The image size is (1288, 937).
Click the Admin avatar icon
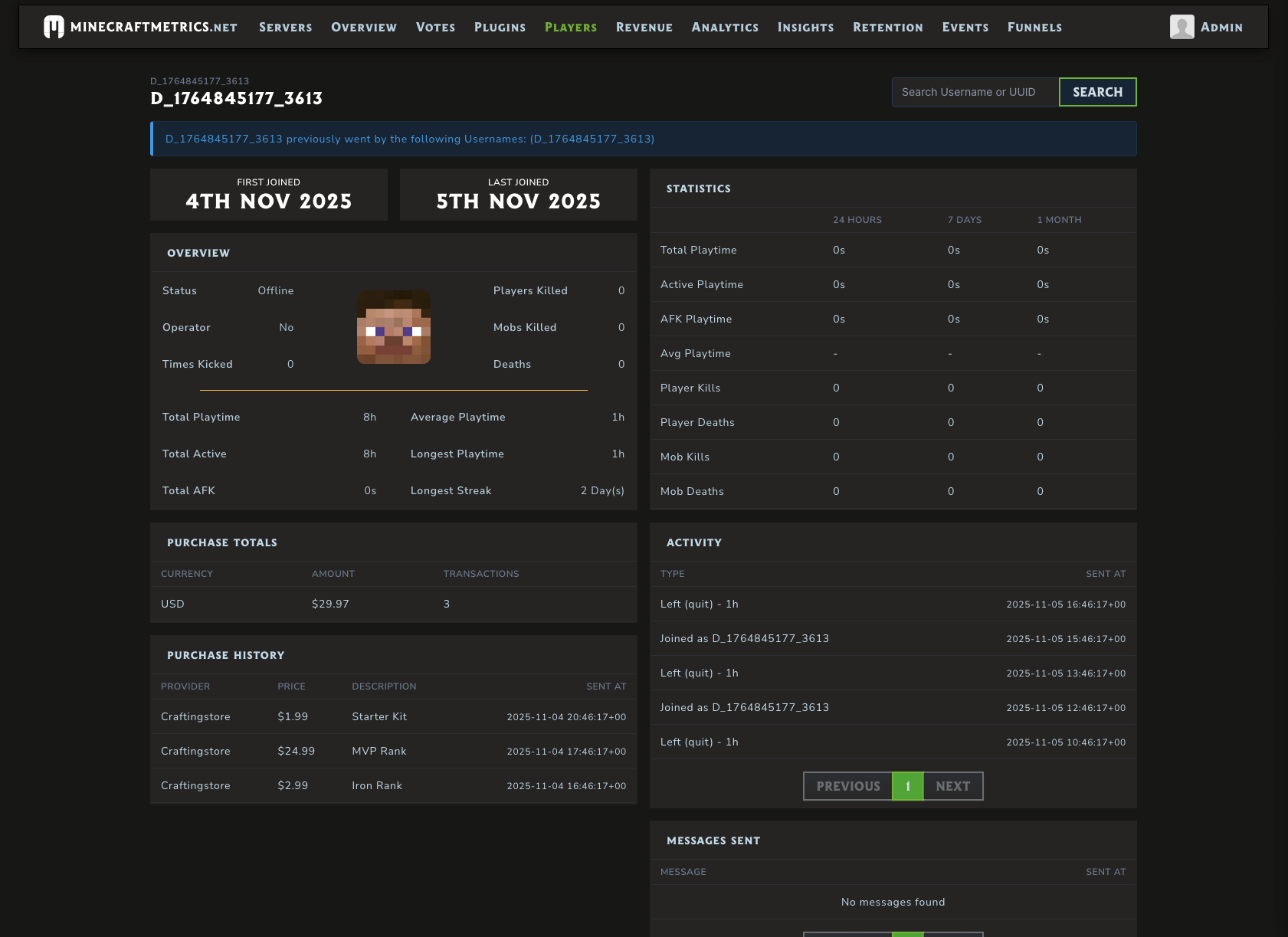(1181, 27)
